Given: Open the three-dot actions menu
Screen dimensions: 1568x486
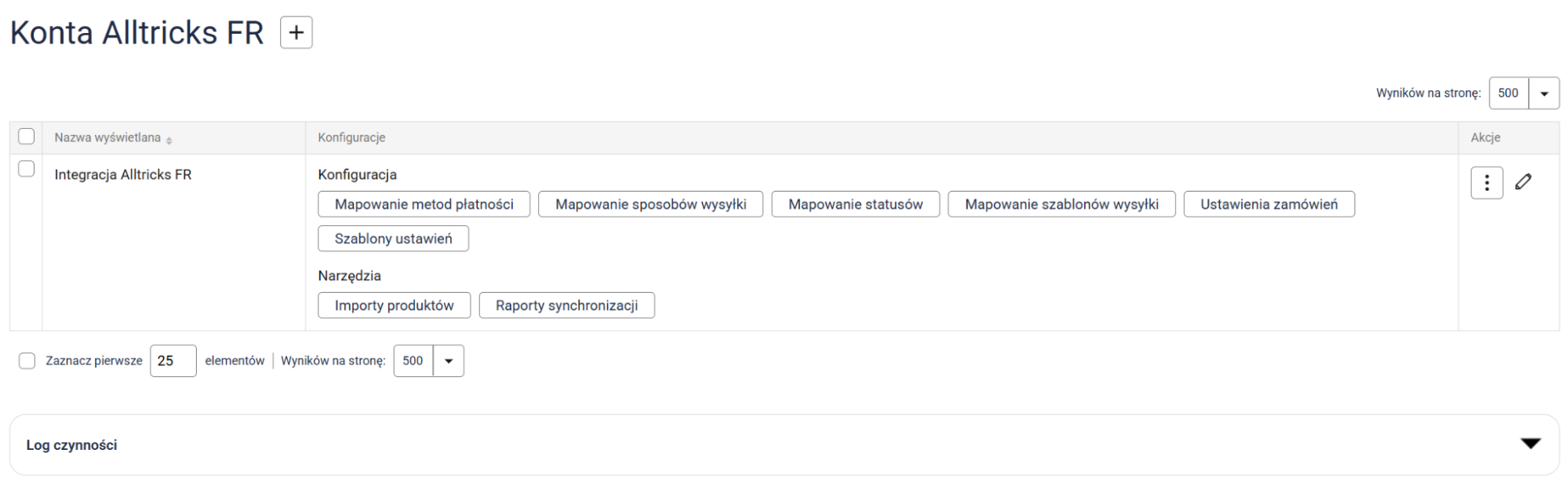Looking at the screenshot, I should 1486,183.
